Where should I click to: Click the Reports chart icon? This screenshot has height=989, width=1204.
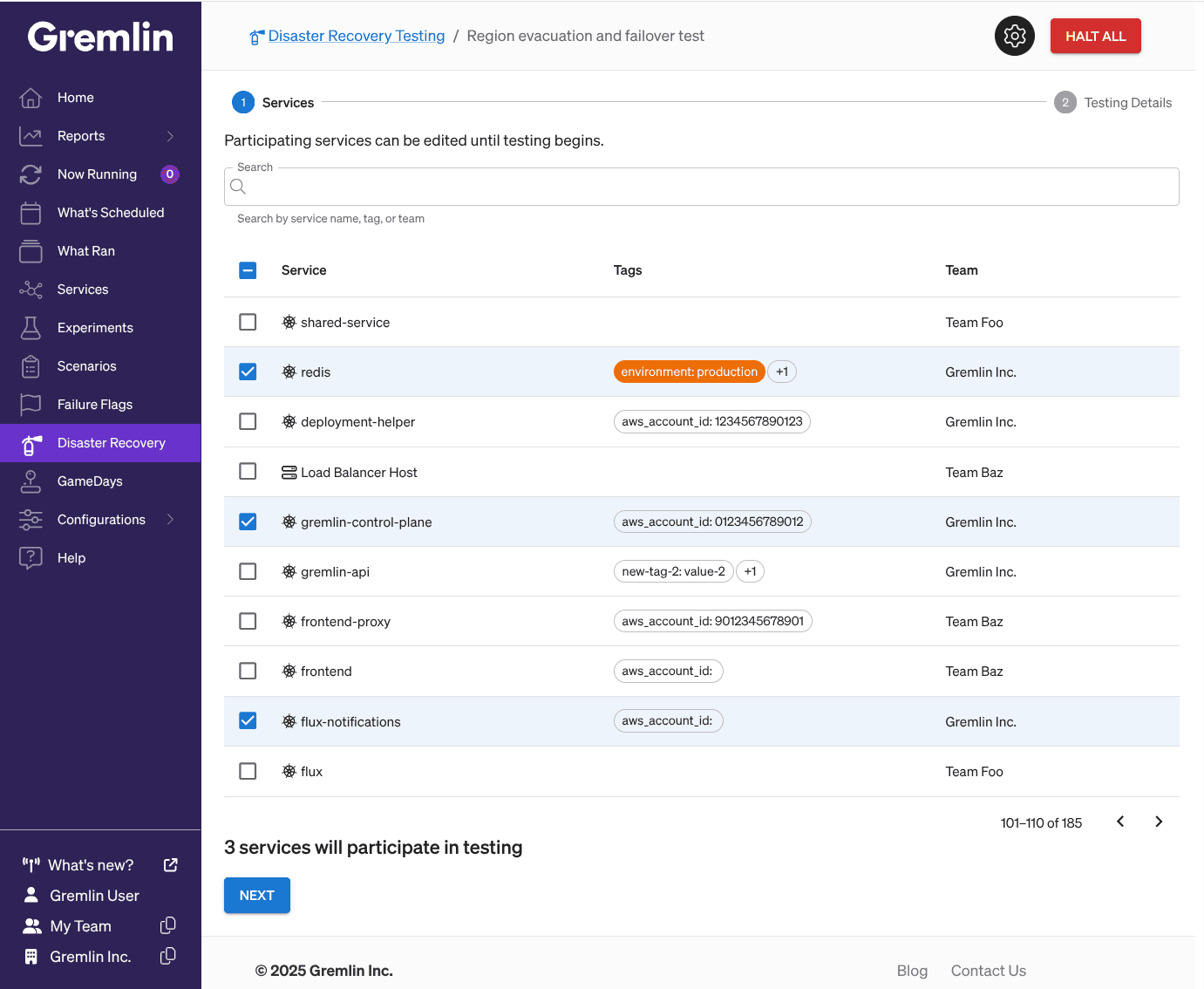click(31, 136)
